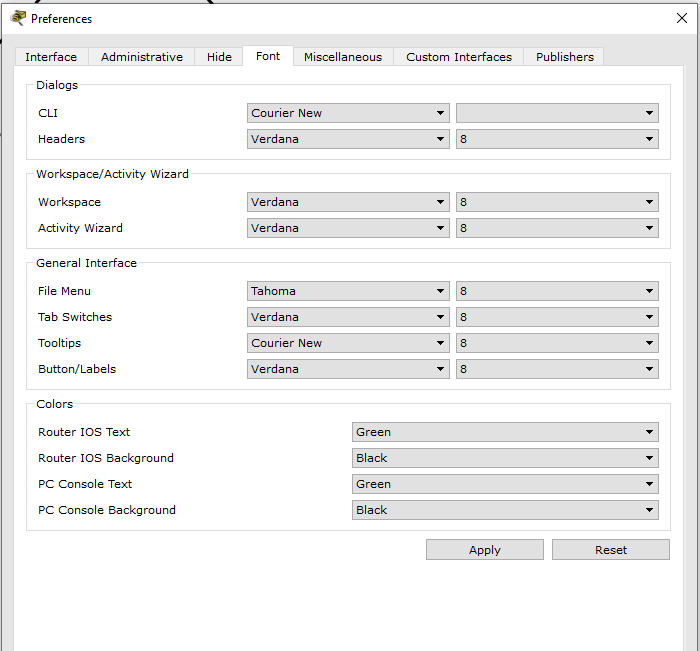
Task: Click the Reset button
Action: (x=611, y=550)
